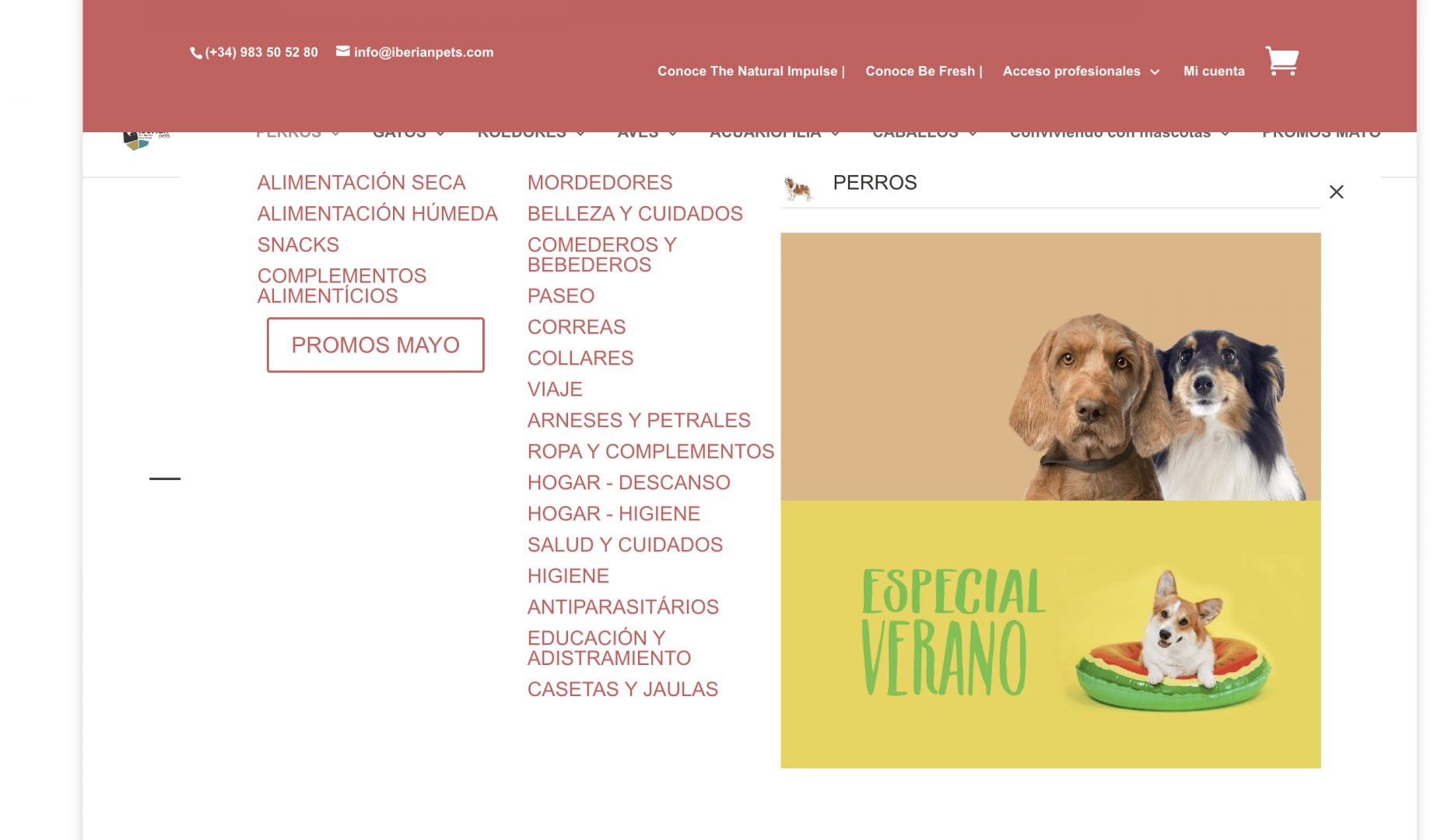Click the small dog icon beside PERROS

[x=798, y=188]
